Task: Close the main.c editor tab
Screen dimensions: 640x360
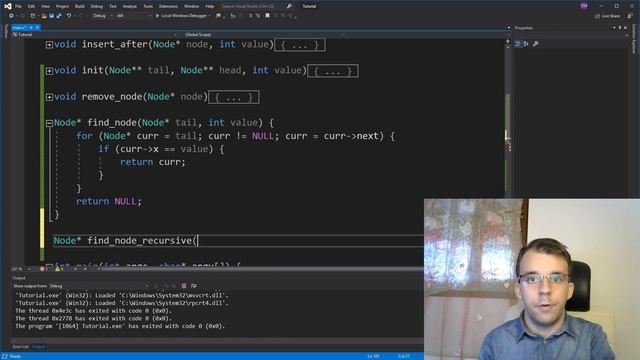Action: (x=37, y=27)
